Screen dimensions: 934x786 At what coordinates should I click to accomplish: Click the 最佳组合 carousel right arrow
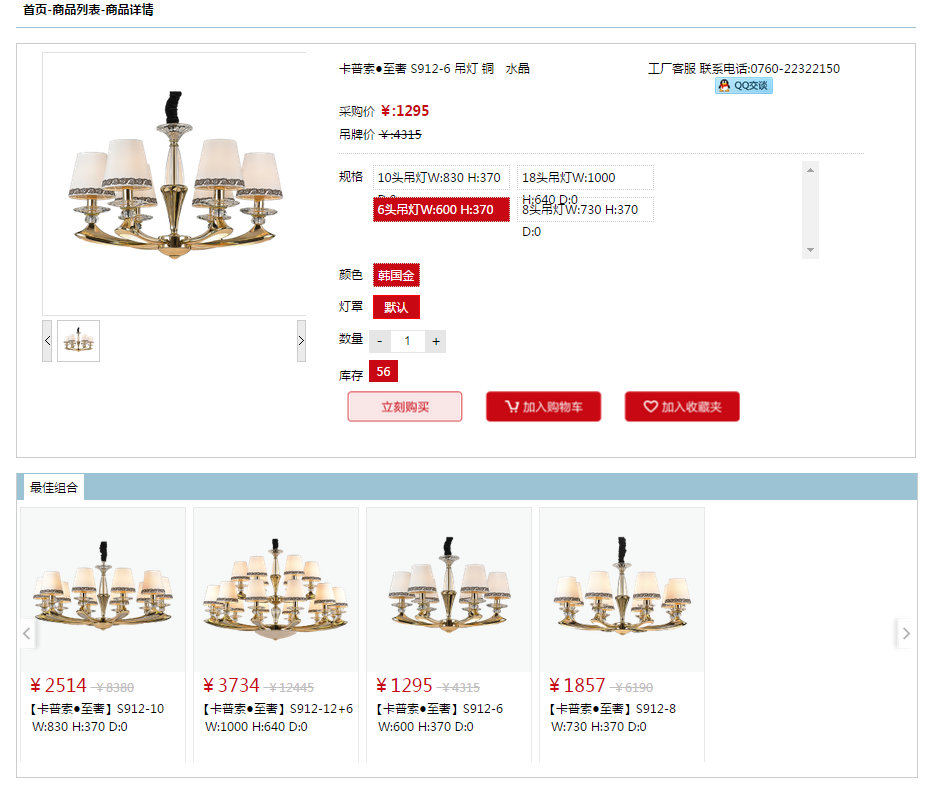(x=905, y=634)
